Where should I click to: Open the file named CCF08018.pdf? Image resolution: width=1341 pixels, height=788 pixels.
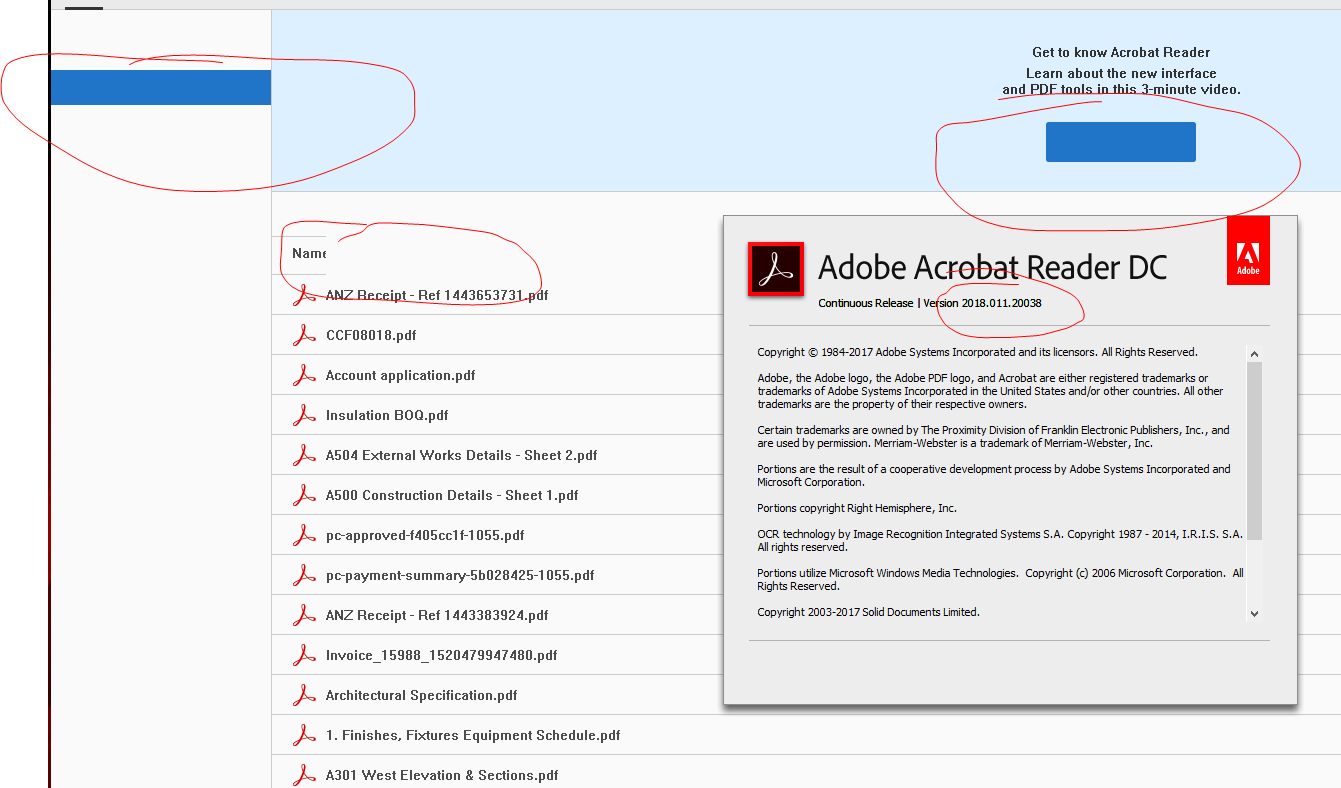371,335
